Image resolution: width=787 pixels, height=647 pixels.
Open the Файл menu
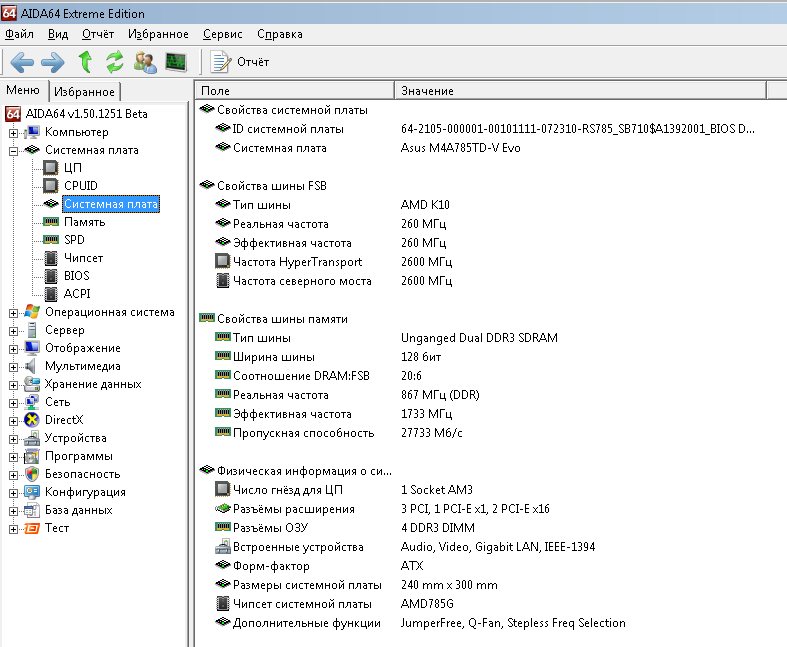point(19,34)
